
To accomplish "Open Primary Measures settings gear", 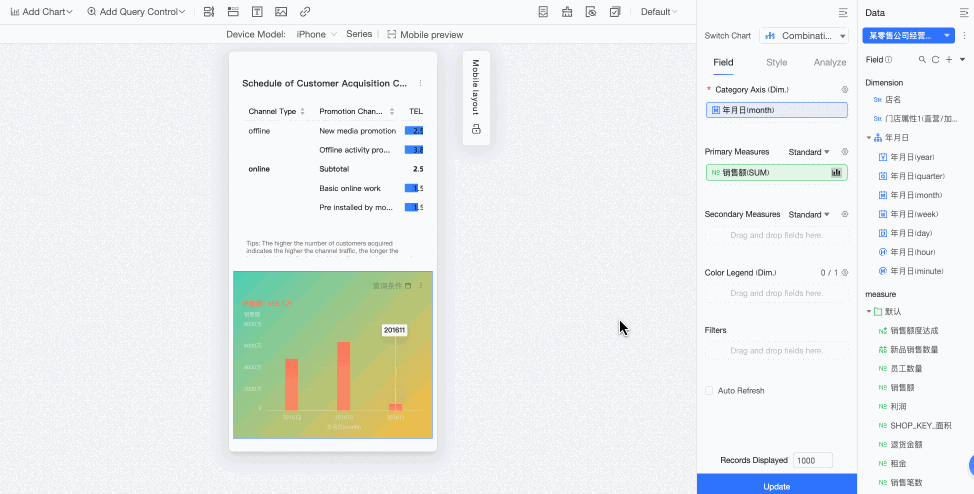I will 844,152.
